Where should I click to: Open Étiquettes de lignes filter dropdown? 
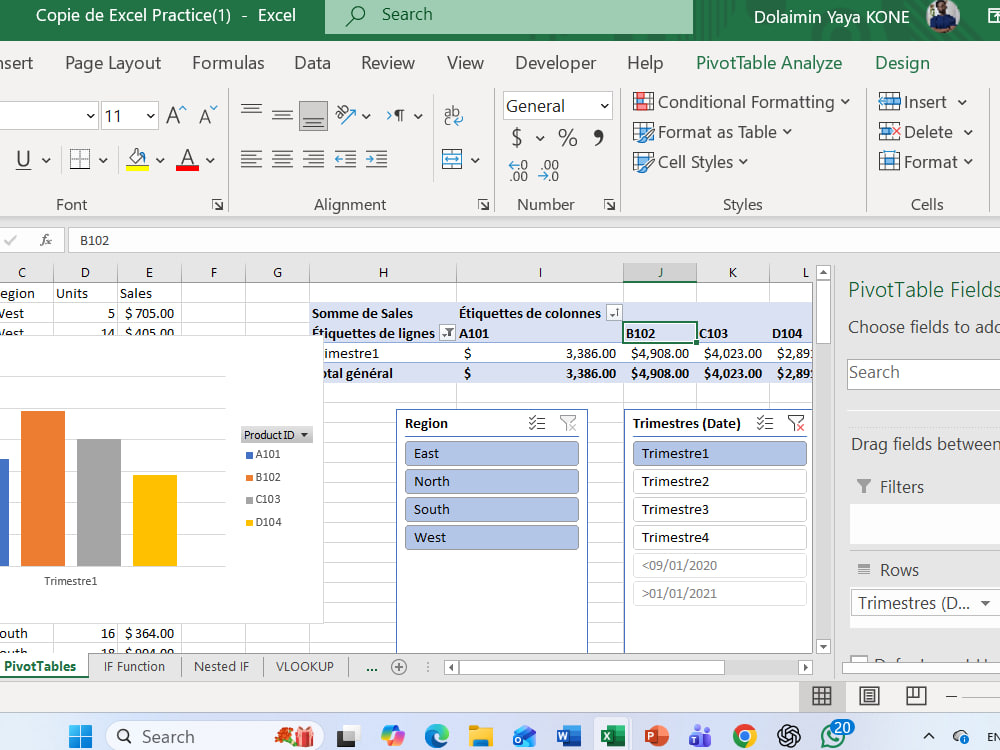click(448, 333)
